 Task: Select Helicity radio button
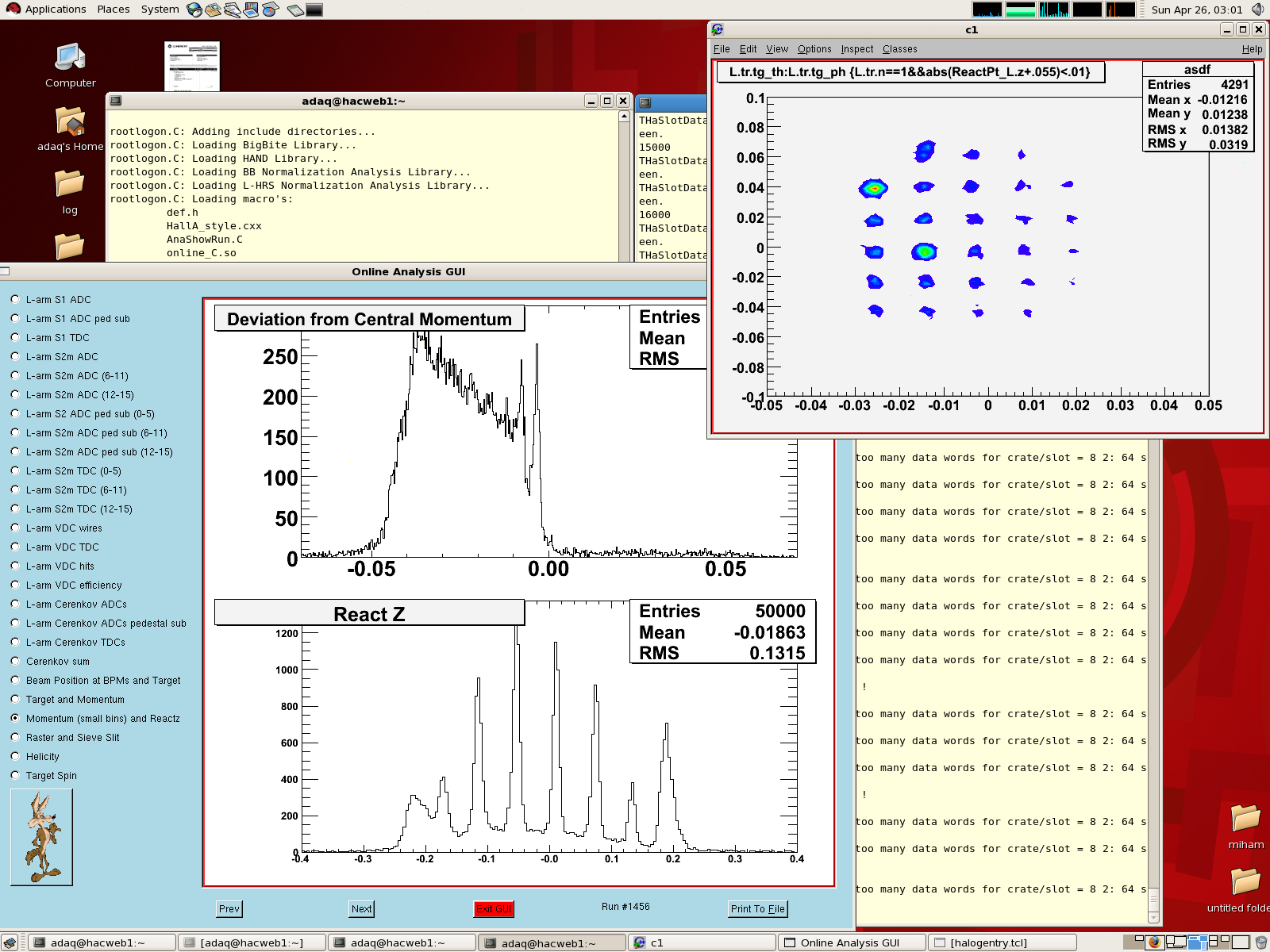(15, 756)
